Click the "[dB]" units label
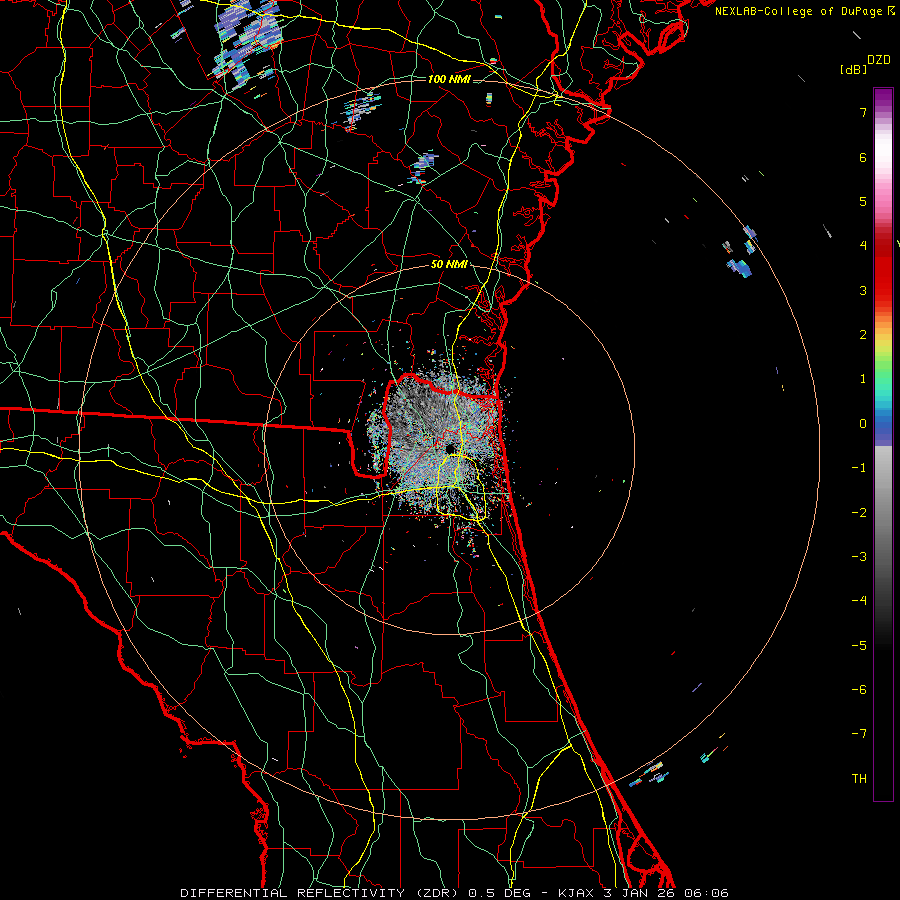The image size is (900, 900). pos(853,69)
